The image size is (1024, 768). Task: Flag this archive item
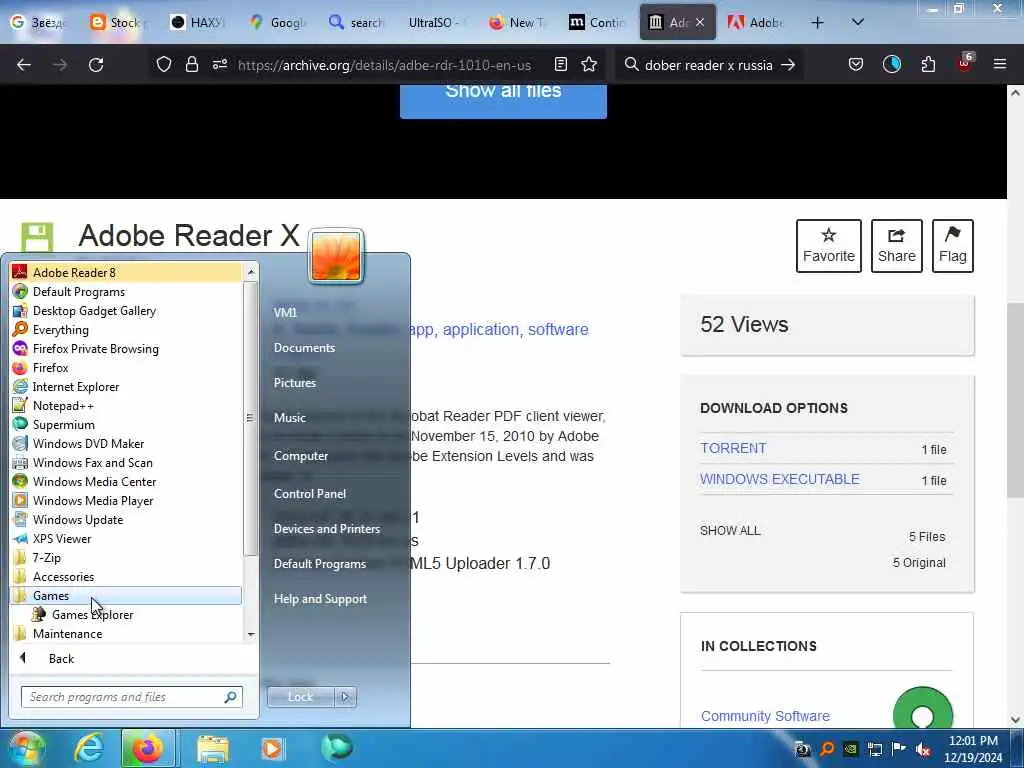pos(952,246)
